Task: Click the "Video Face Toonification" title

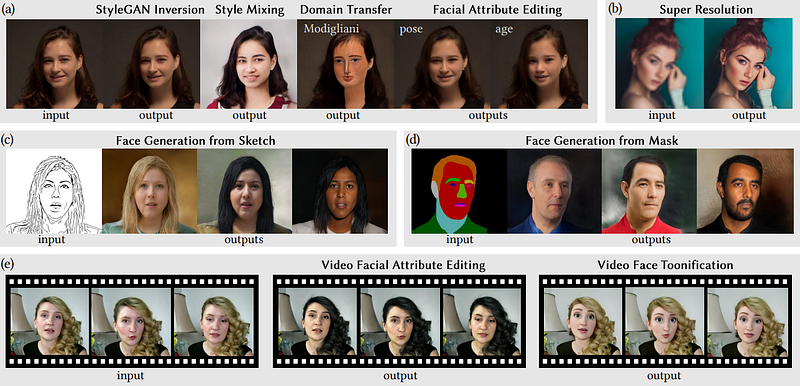Action: tap(665, 265)
